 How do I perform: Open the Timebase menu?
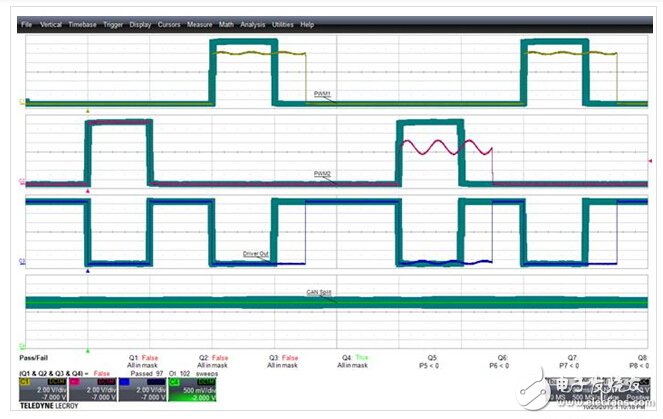[82, 24]
